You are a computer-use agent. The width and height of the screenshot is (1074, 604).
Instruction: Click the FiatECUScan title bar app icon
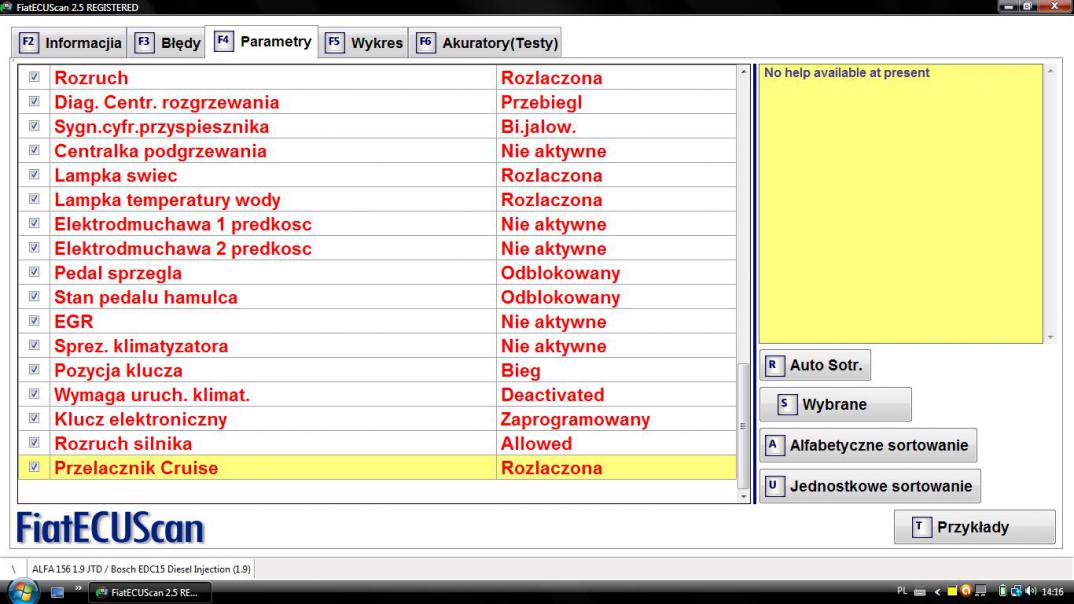(x=7, y=7)
